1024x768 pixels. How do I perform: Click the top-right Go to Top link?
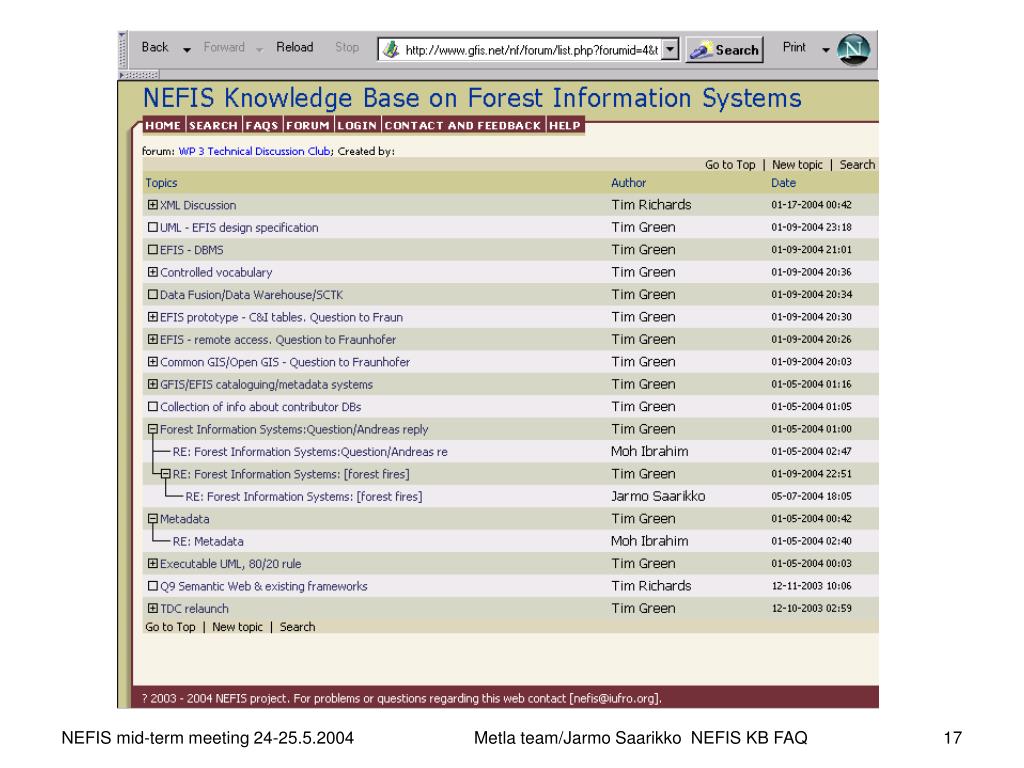coord(730,165)
